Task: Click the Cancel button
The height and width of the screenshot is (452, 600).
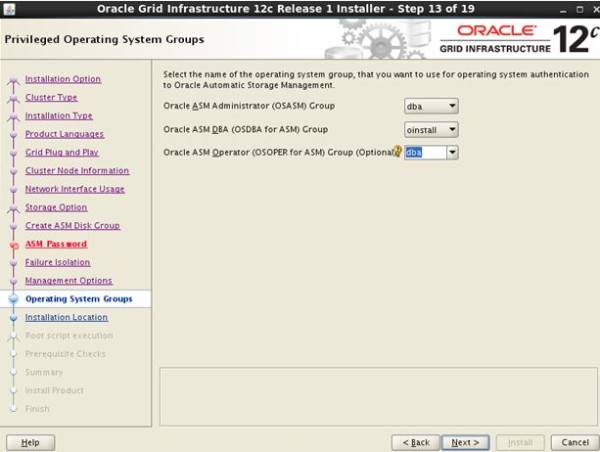Action: 575,443
